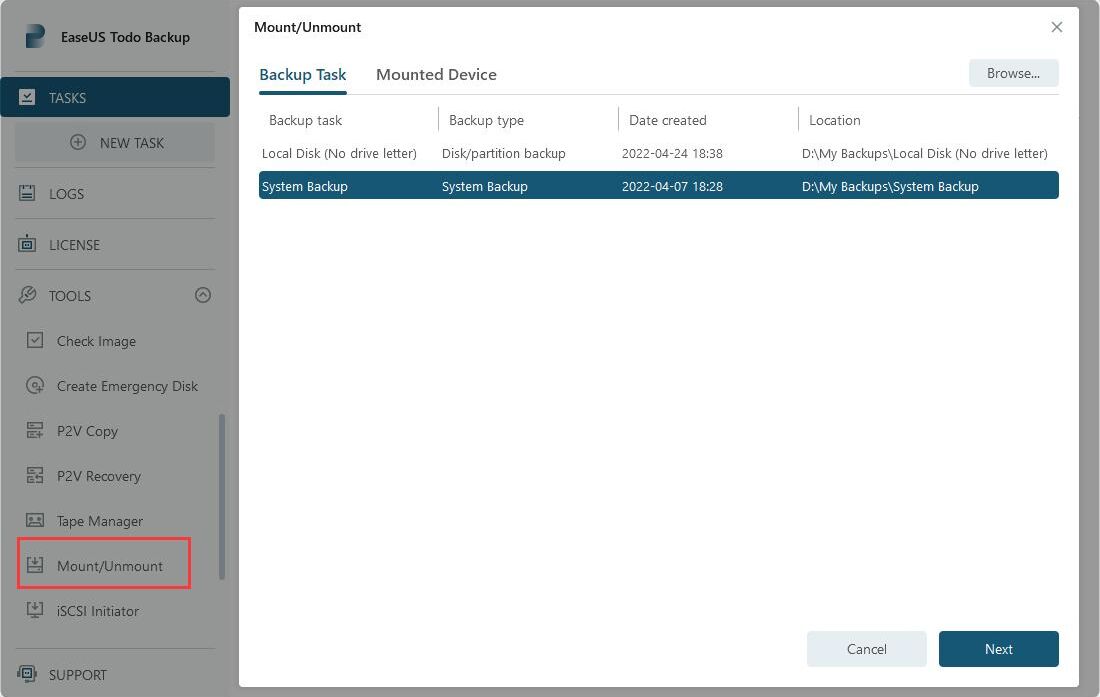1100x697 pixels.
Task: Click the SUPPORT icon
Action: (27, 674)
